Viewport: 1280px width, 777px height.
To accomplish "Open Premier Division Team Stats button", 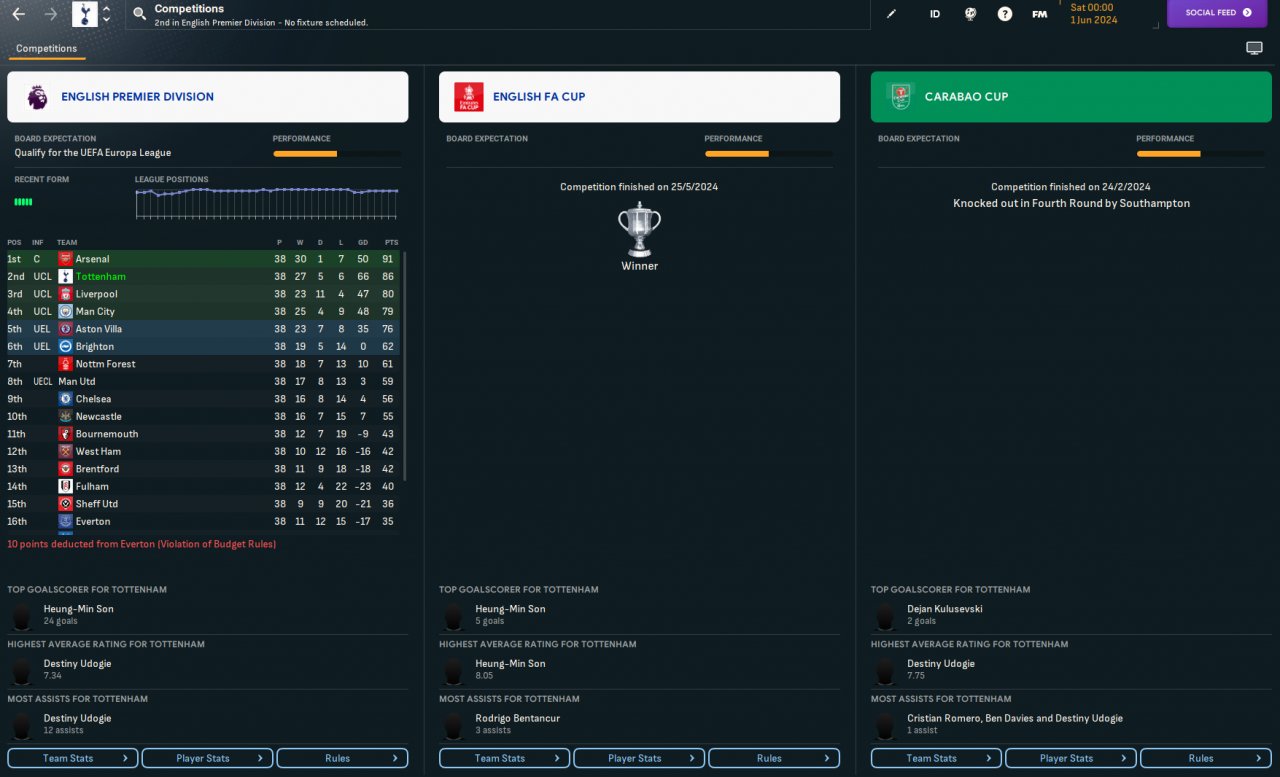I will click(x=73, y=758).
